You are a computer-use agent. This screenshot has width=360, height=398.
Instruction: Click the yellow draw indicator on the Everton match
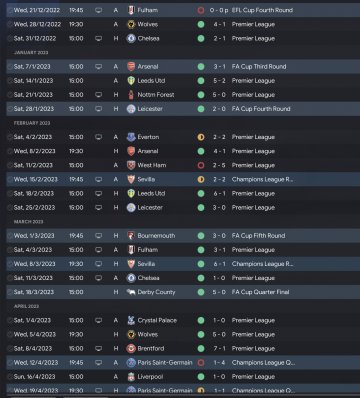tap(201, 137)
